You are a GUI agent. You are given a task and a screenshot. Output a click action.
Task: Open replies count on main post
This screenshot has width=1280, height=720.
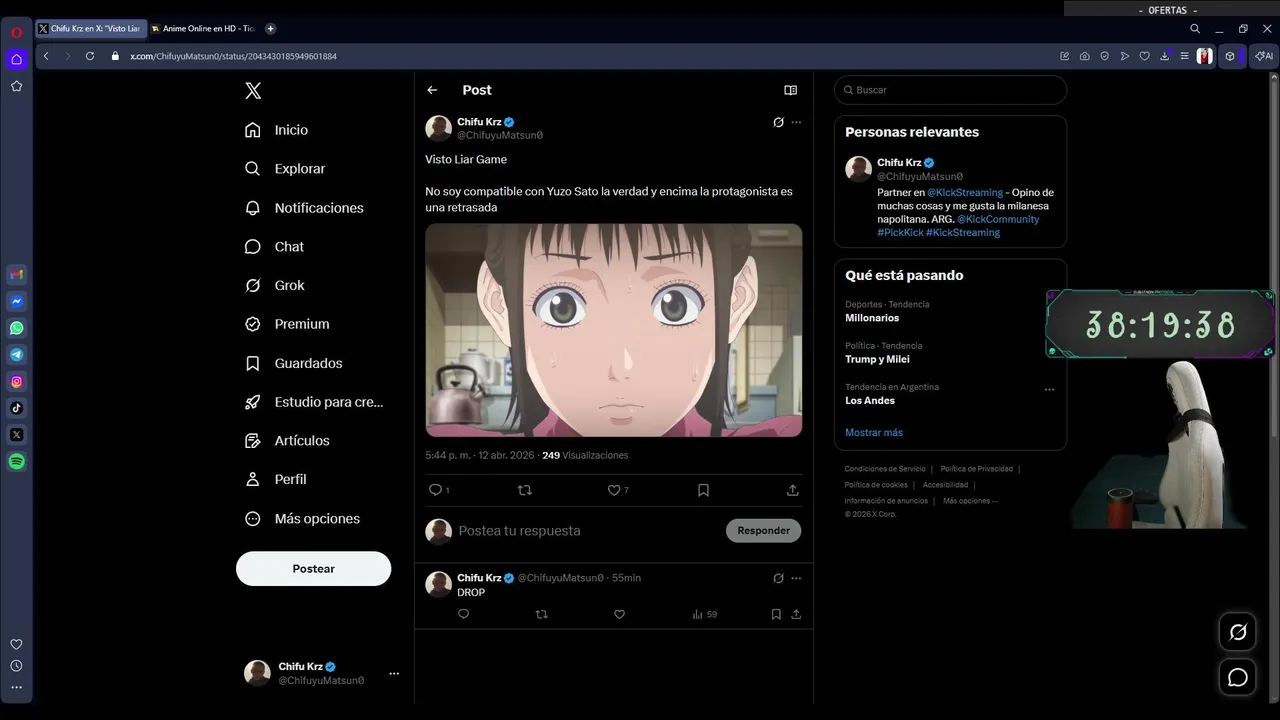coord(438,490)
